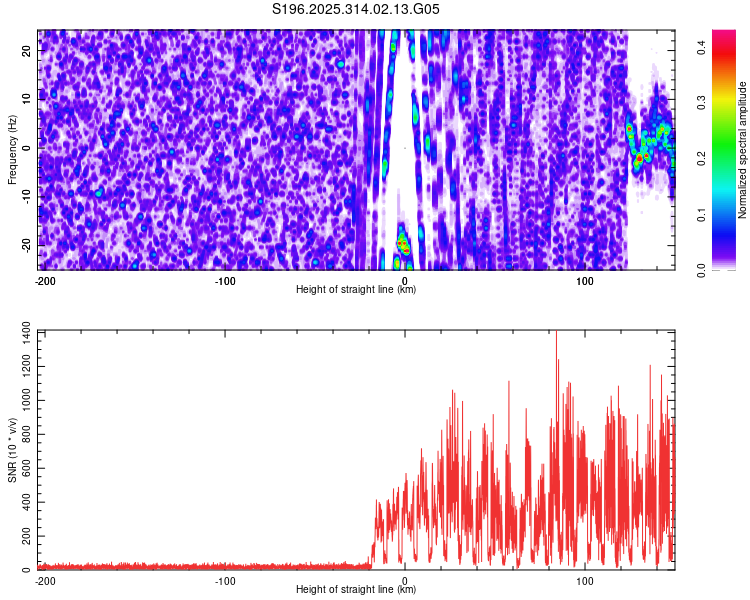Click the red hotspot near -20 Hz at 0 km

tap(403, 243)
